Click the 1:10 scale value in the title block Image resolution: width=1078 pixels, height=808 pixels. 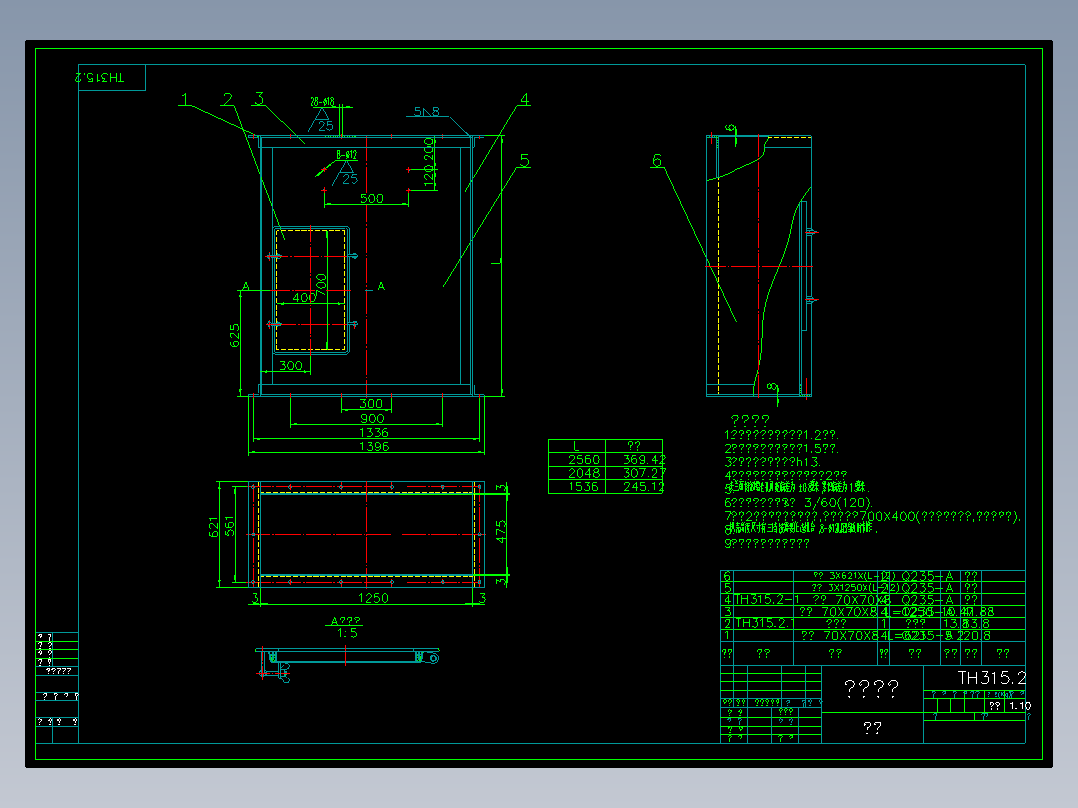coord(1020,706)
